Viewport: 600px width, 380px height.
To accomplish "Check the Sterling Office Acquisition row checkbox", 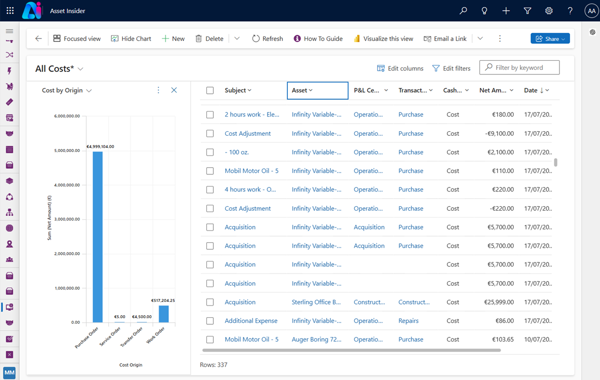I will click(210, 302).
